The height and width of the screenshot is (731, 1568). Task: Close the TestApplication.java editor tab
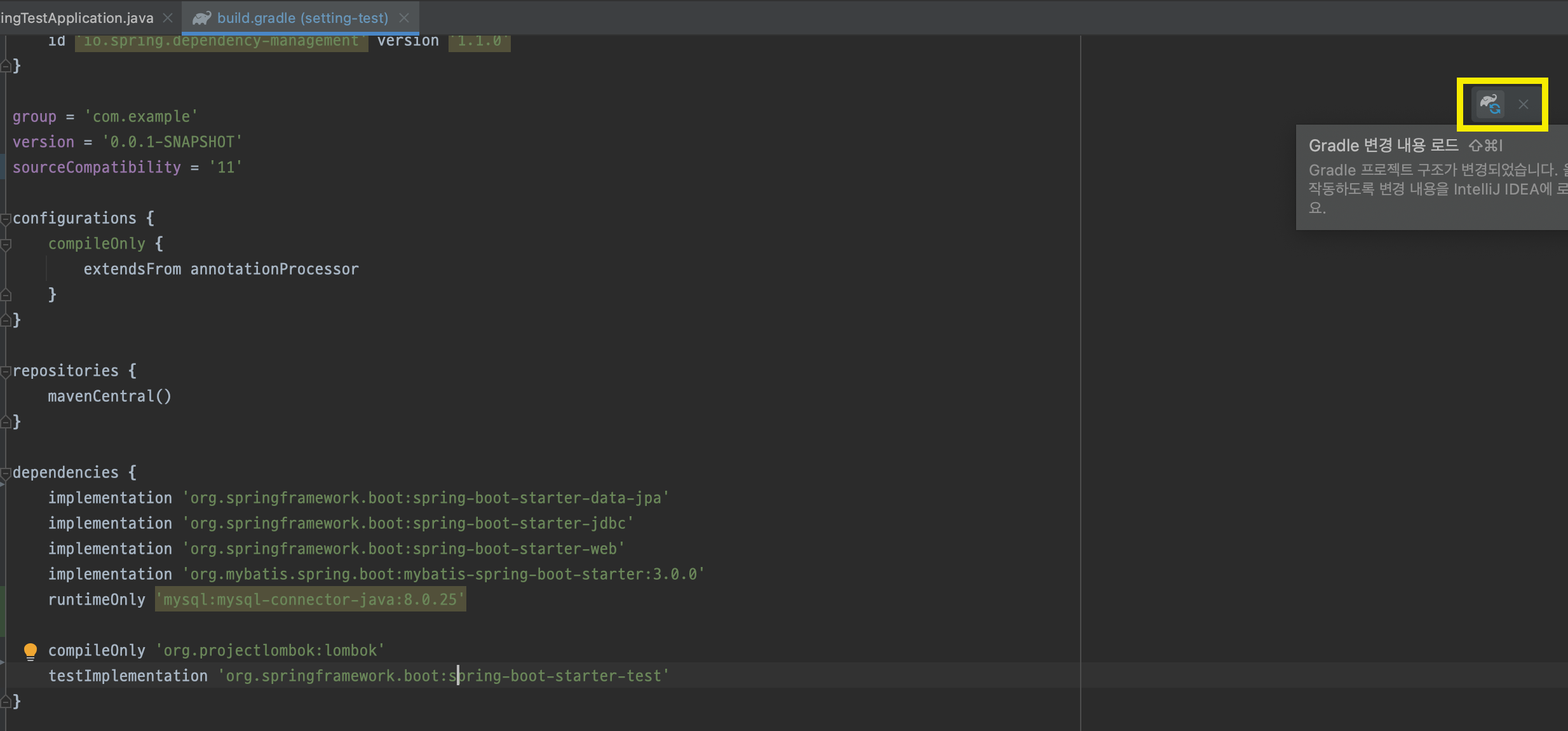168,18
